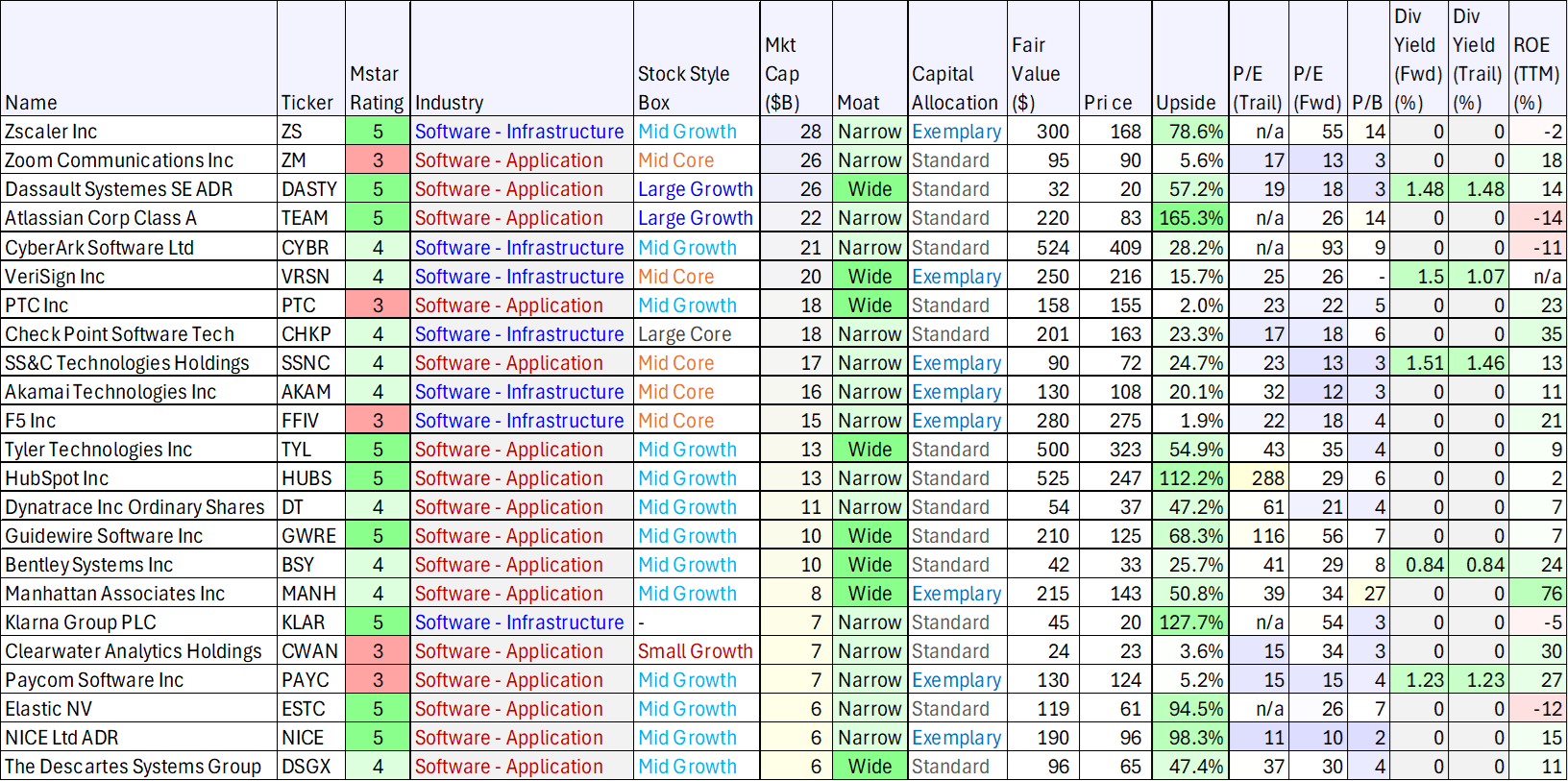Click the Small Growth style box cell
Viewport: 1568px width, 781px height.
pyautogui.click(x=697, y=650)
